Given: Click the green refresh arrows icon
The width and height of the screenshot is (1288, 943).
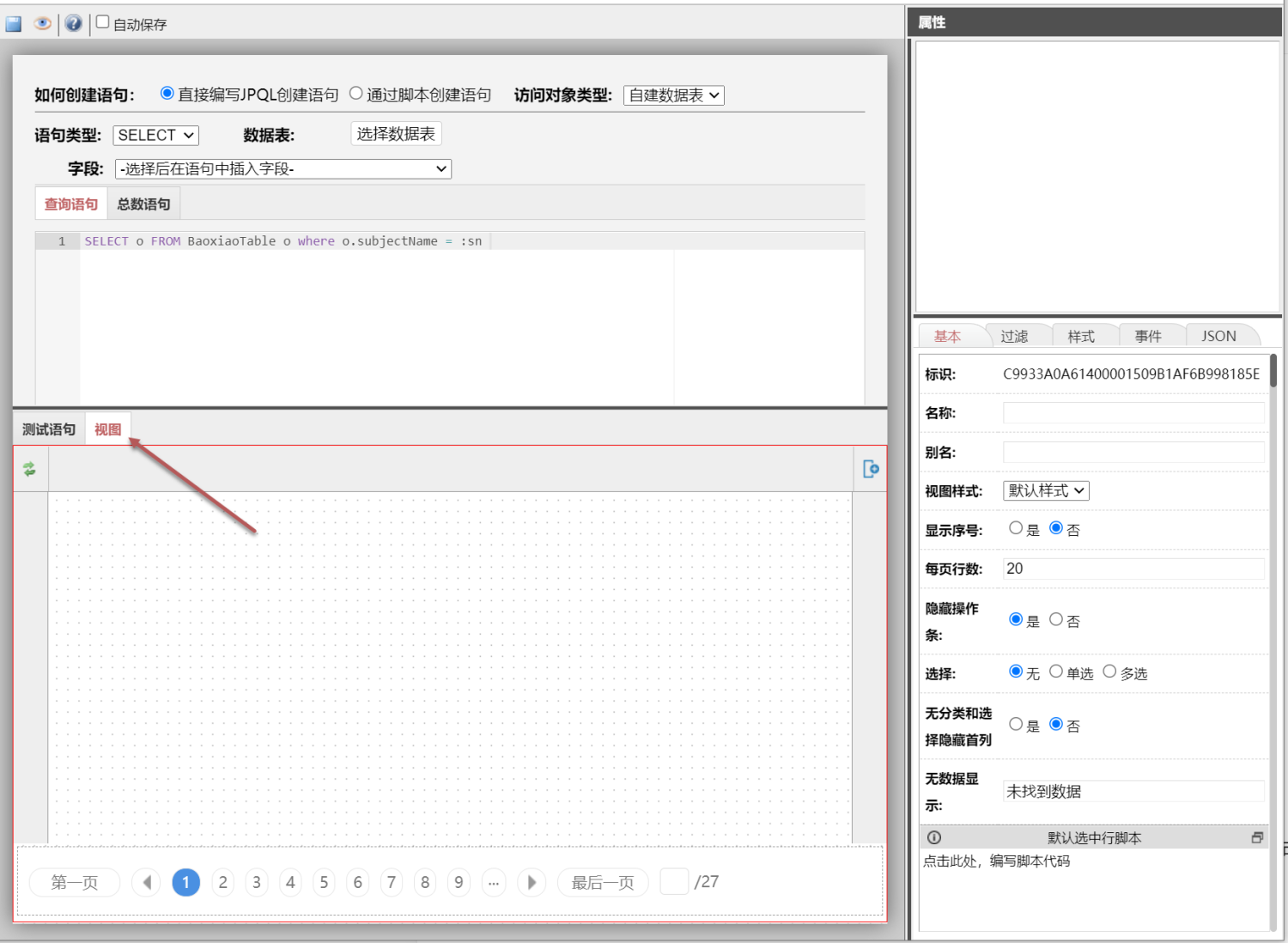Looking at the screenshot, I should point(29,469).
